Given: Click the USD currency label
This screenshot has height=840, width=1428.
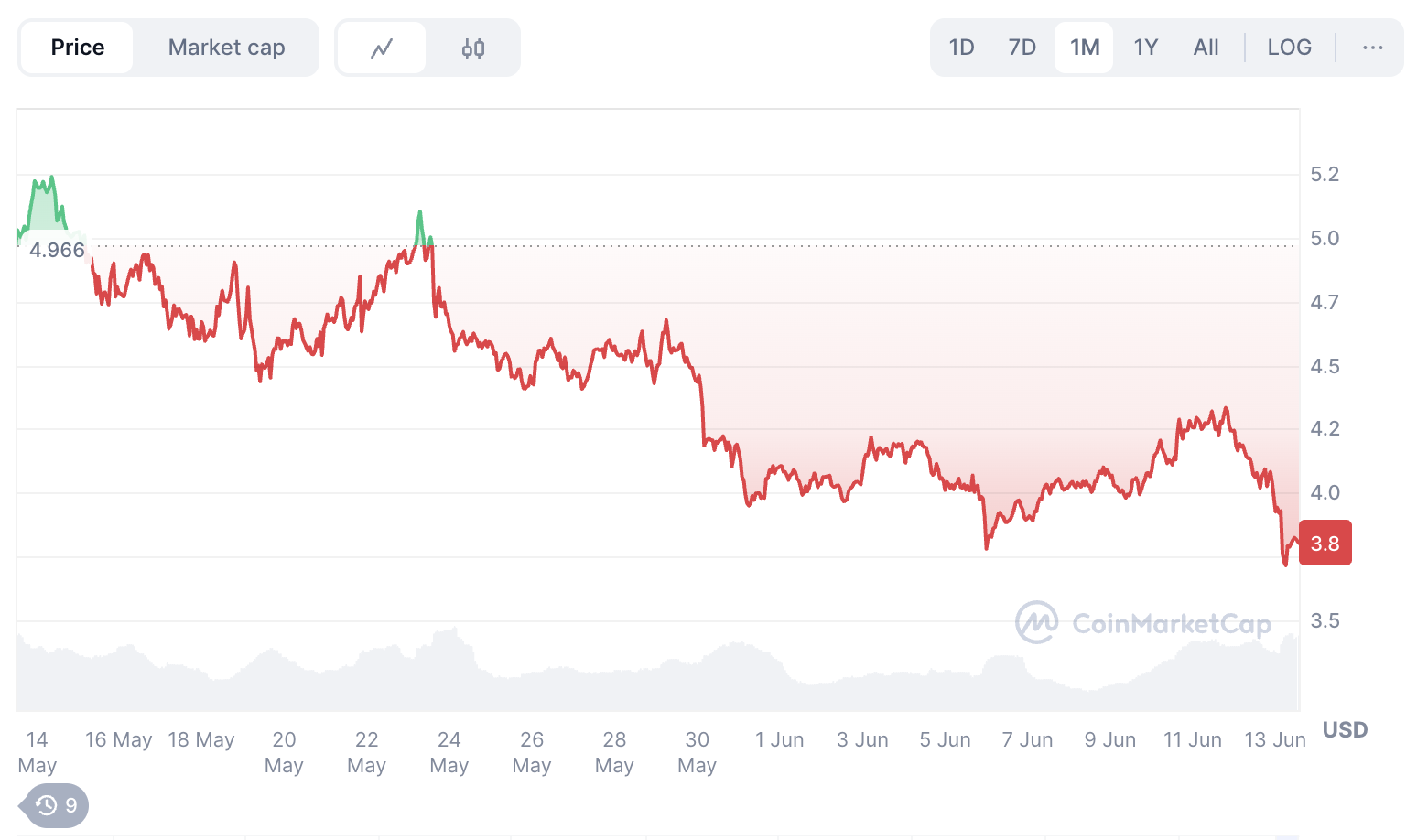Looking at the screenshot, I should (1345, 729).
